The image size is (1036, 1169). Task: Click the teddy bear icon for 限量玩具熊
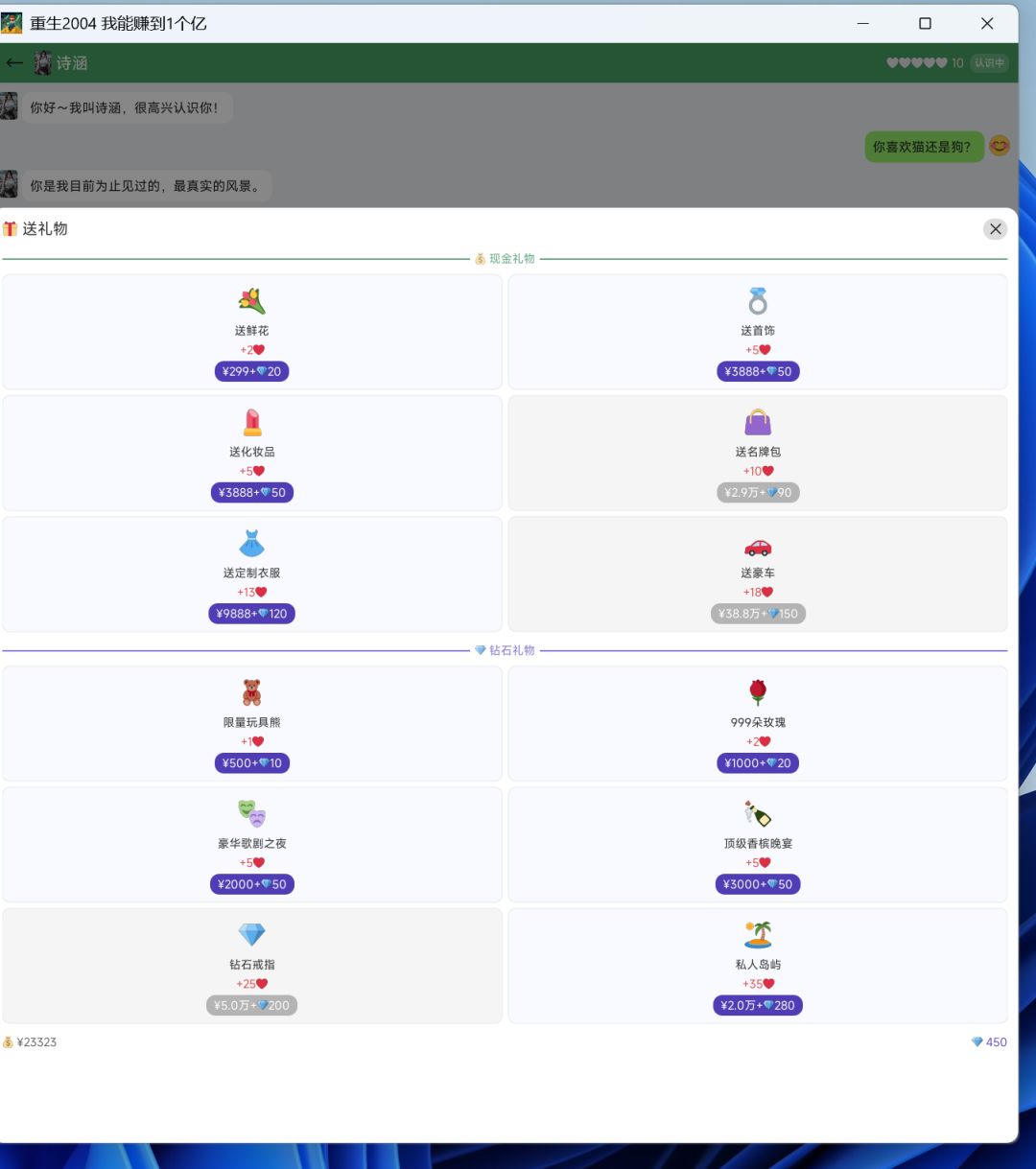[x=251, y=692]
